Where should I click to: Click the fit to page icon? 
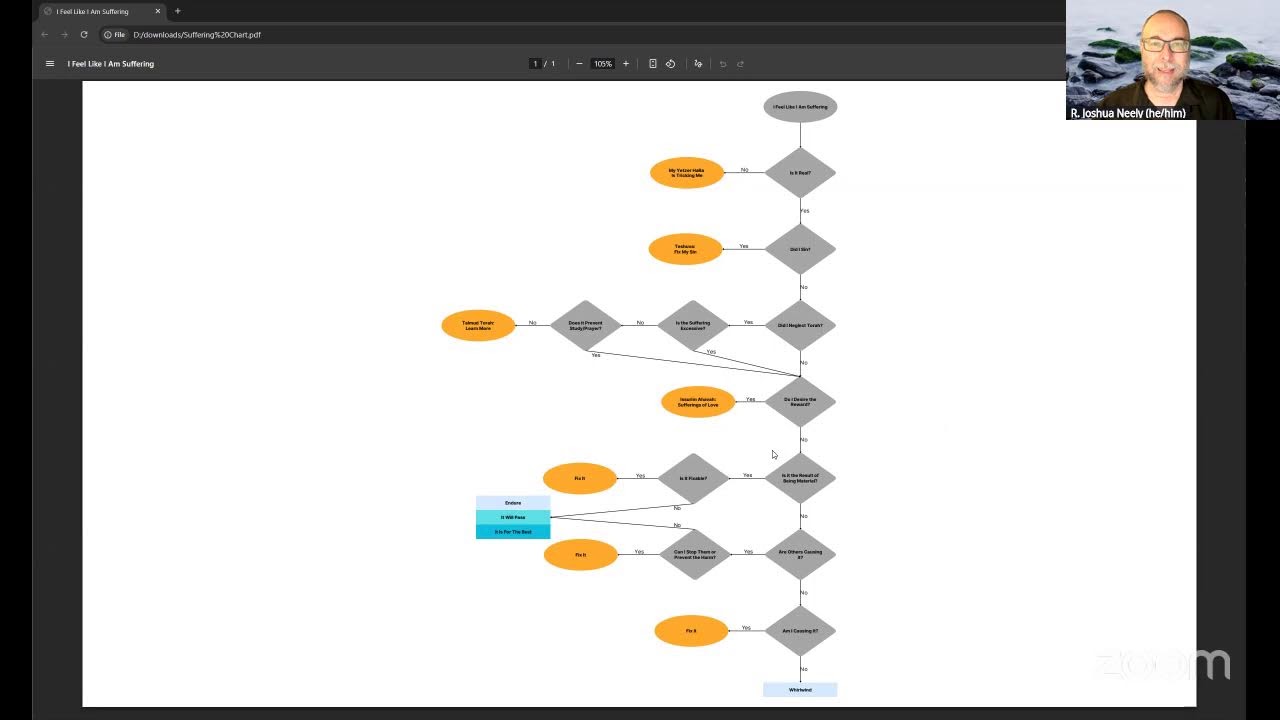tap(652, 64)
